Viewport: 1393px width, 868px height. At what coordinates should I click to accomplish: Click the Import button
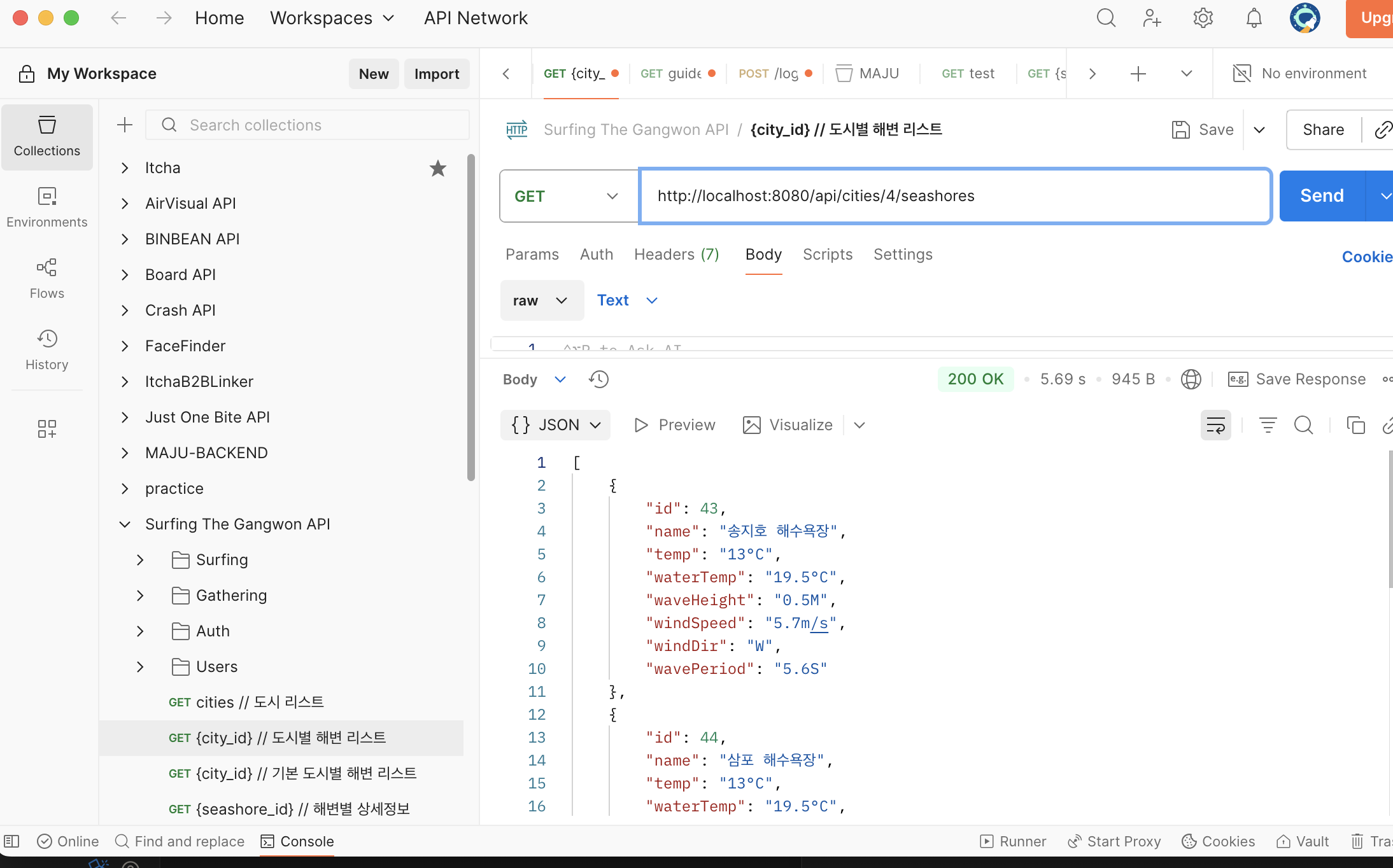pos(436,74)
